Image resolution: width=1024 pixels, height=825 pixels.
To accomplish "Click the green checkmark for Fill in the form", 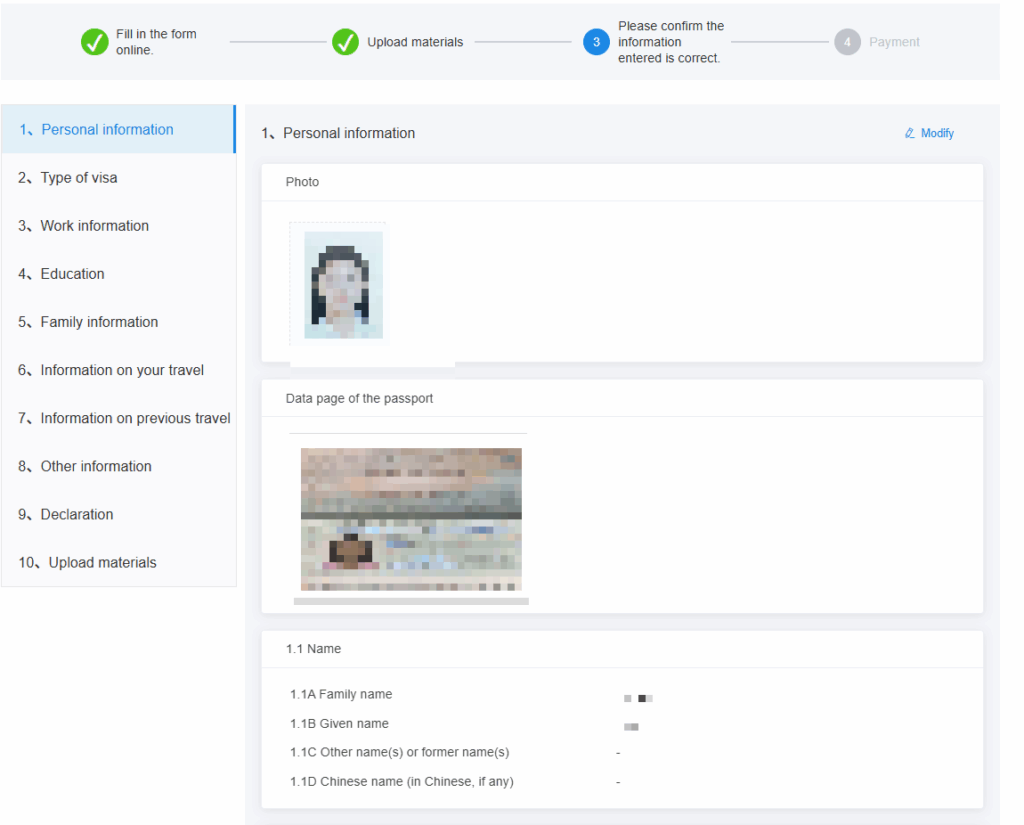I will tap(95, 42).
